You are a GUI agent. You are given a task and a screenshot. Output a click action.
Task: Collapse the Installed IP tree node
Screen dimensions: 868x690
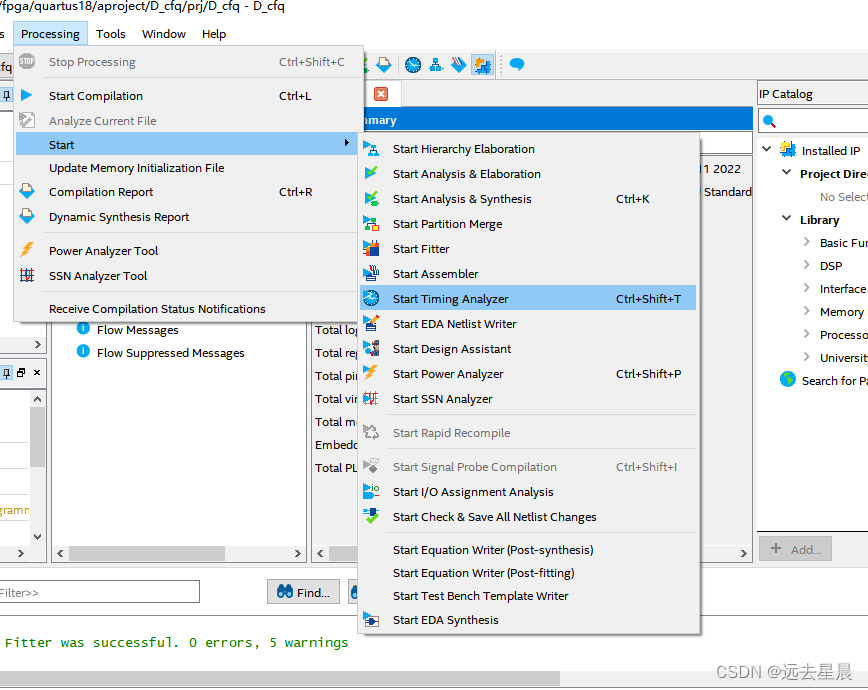767,149
